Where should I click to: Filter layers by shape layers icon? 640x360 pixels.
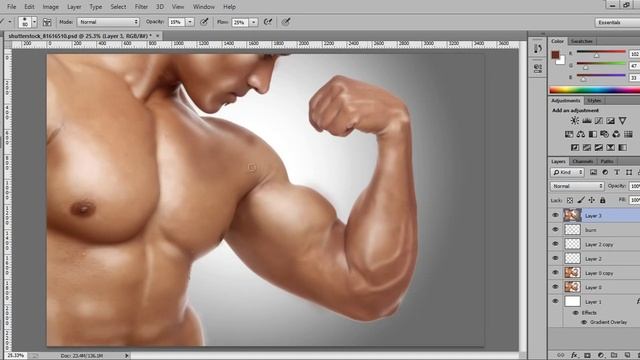pyautogui.click(x=629, y=173)
